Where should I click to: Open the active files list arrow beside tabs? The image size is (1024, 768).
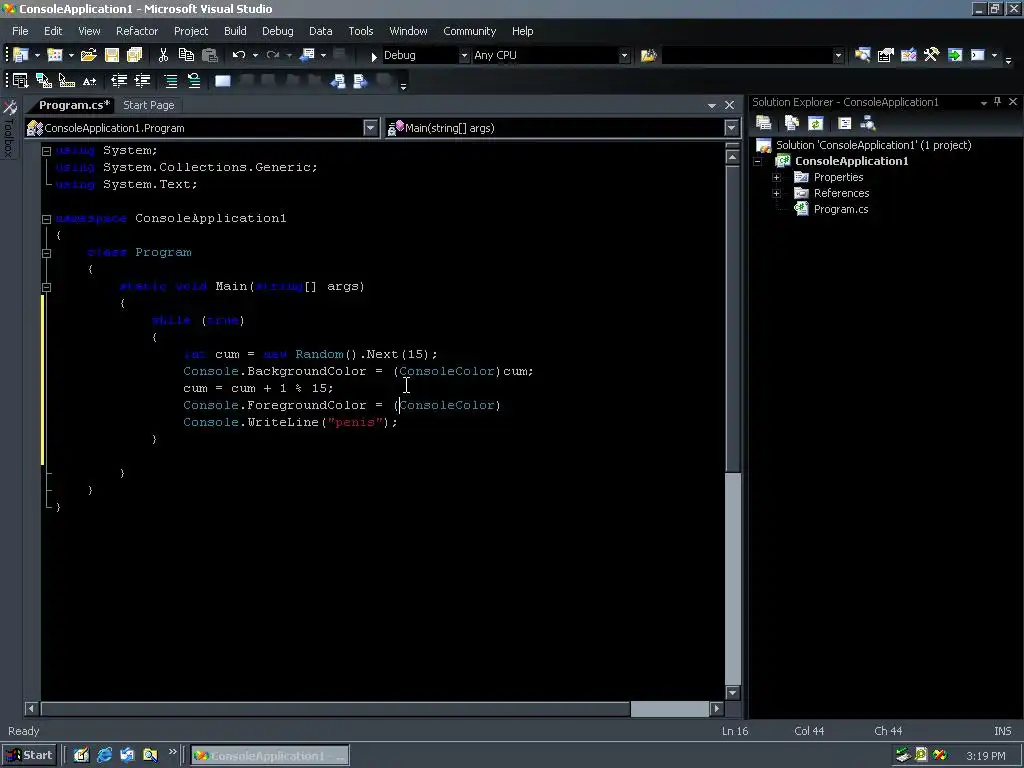click(712, 105)
